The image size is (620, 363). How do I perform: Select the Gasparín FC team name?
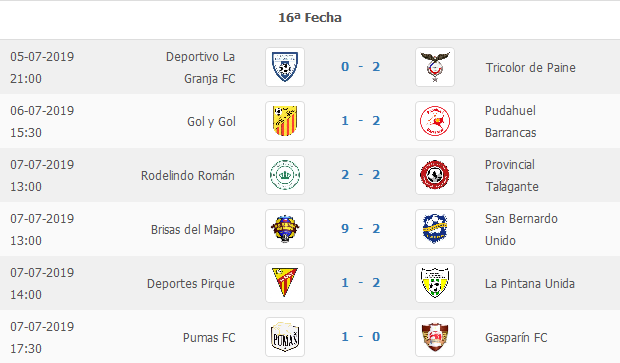tap(516, 338)
